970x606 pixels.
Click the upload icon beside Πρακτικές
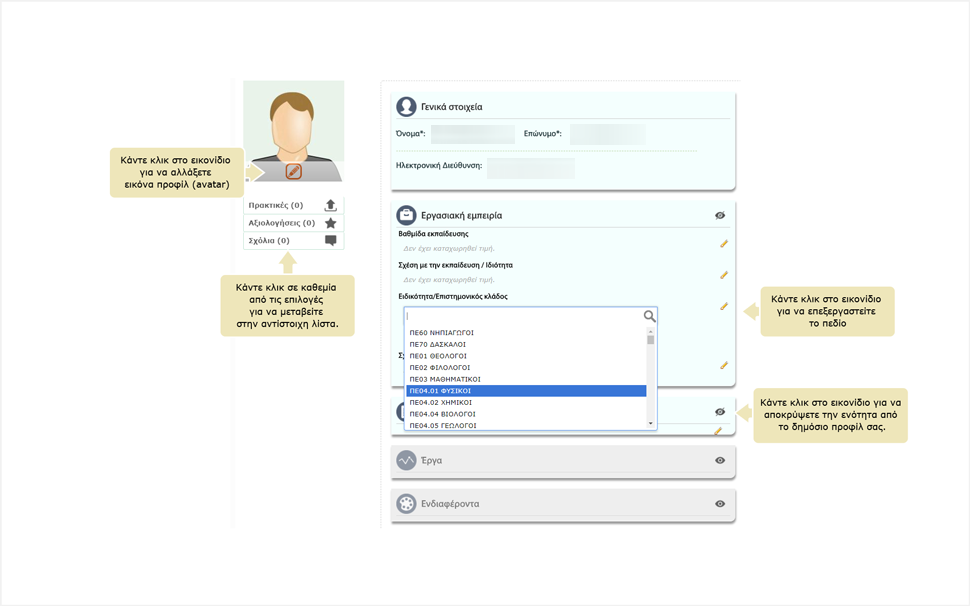(x=331, y=206)
